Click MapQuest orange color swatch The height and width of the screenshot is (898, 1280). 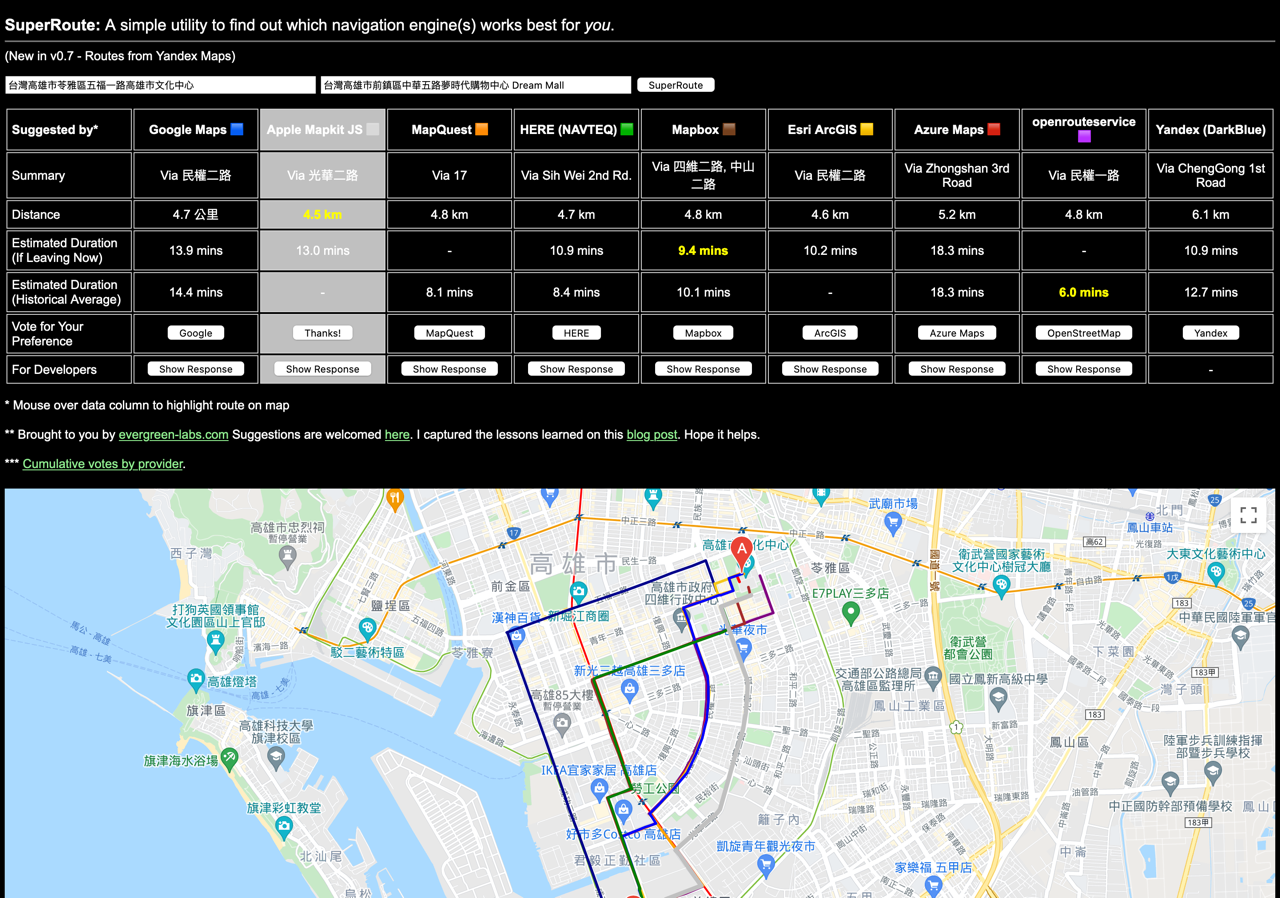(482, 129)
